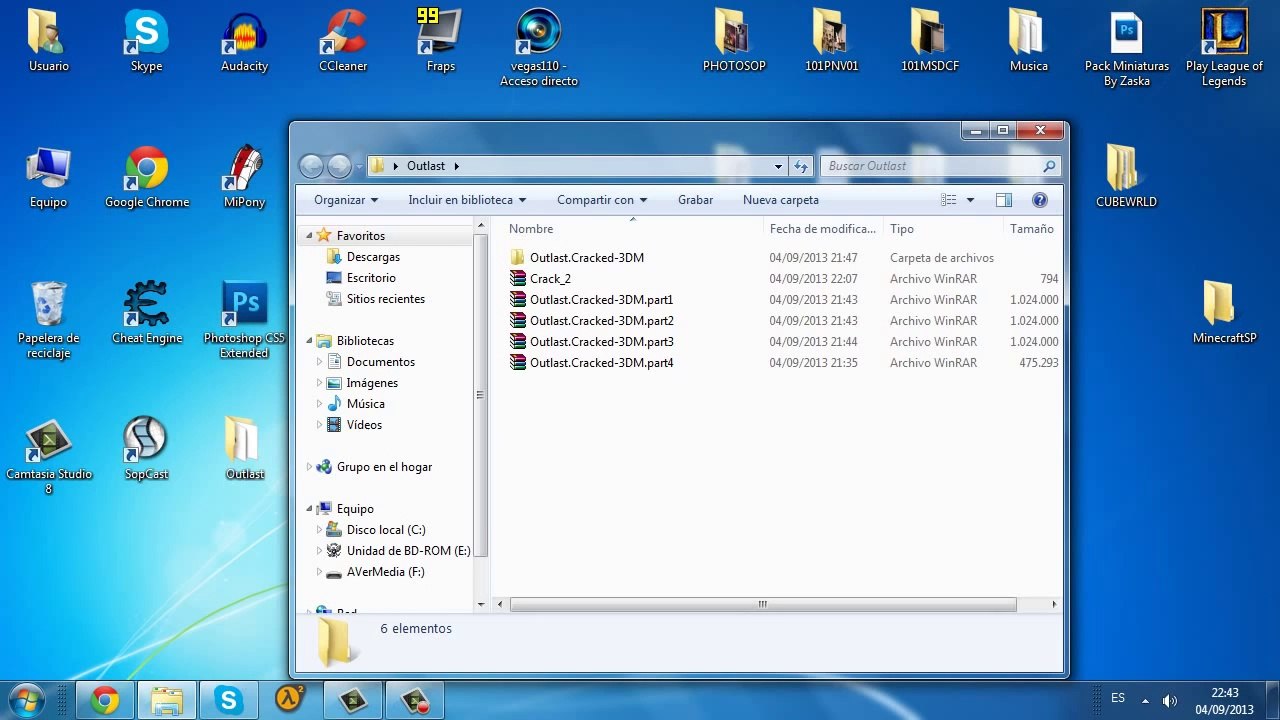This screenshot has width=1280, height=720.
Task: Select Escritorio in navigation pane
Action: point(371,278)
